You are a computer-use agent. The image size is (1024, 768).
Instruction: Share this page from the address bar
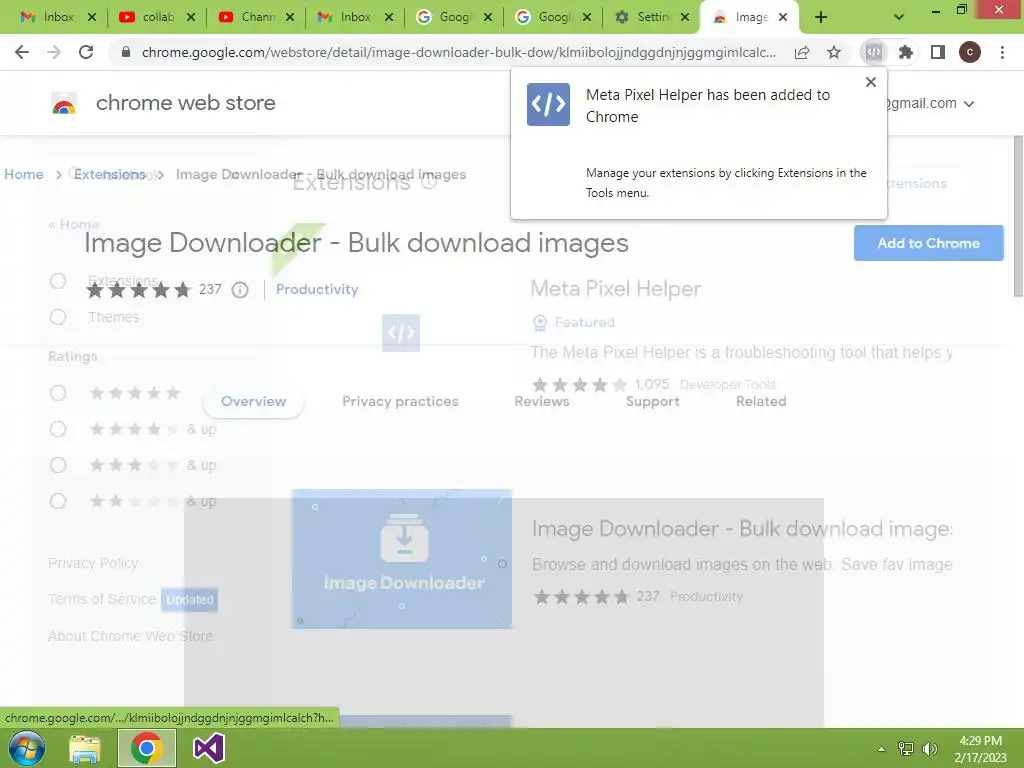(802, 52)
